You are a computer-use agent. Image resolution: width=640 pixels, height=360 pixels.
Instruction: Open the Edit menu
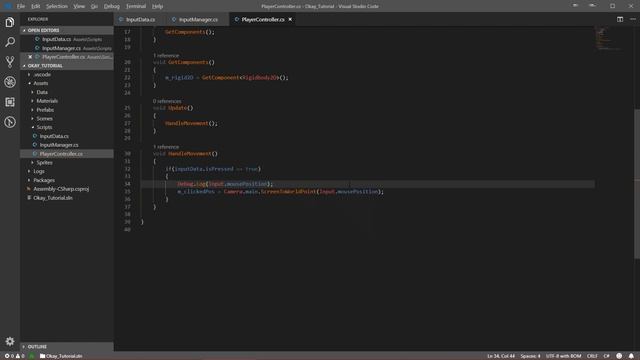[x=36, y=6]
